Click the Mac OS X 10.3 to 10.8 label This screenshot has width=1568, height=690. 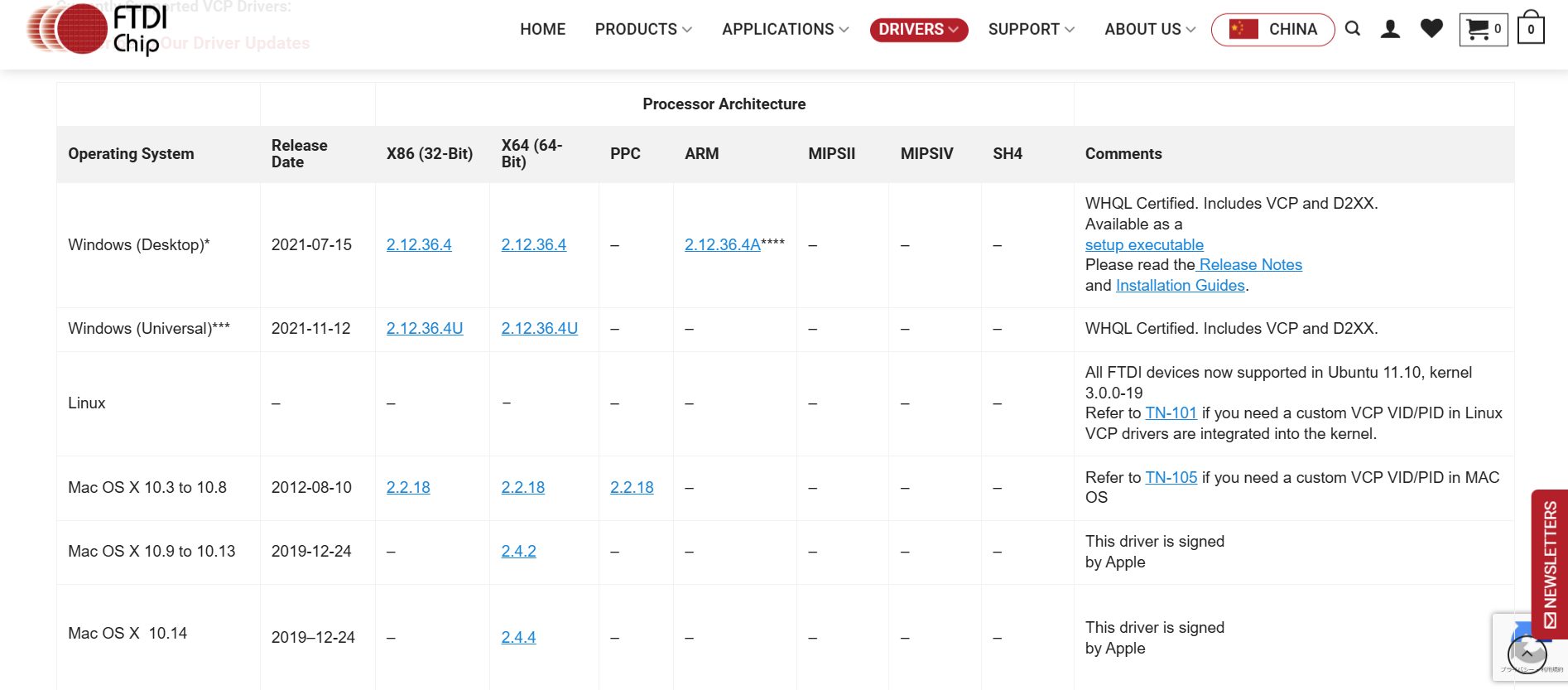(x=147, y=487)
